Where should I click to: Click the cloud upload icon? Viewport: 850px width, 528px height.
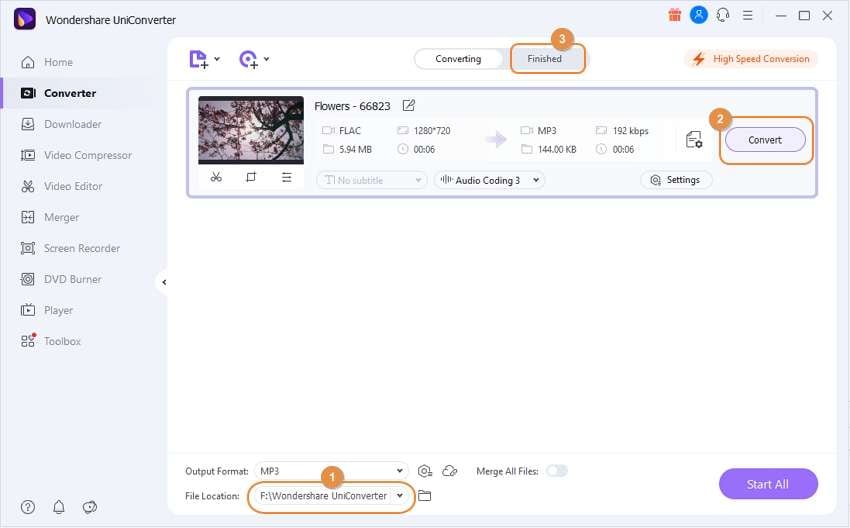coord(450,471)
